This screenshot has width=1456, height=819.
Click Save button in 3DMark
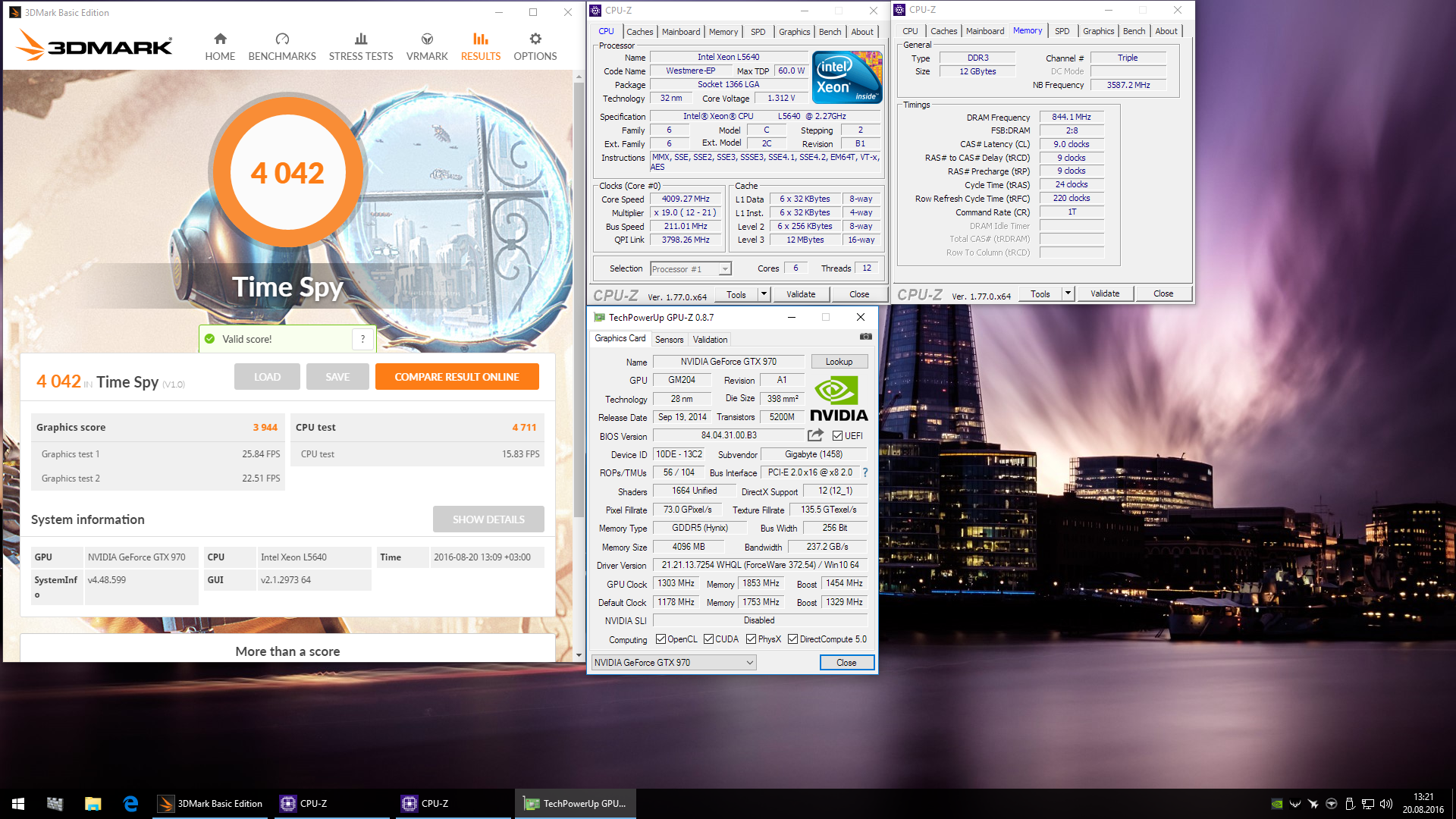[337, 377]
